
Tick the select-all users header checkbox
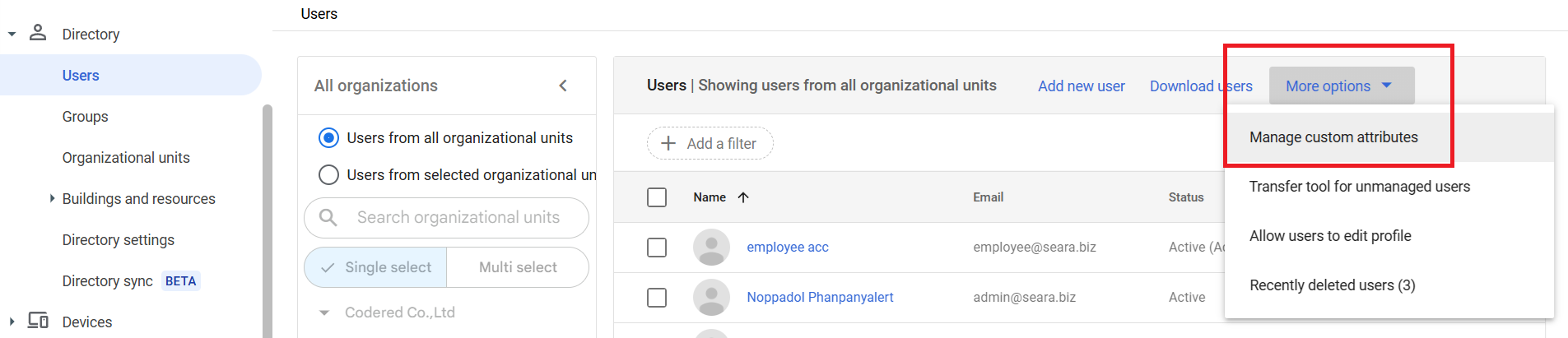click(x=657, y=197)
